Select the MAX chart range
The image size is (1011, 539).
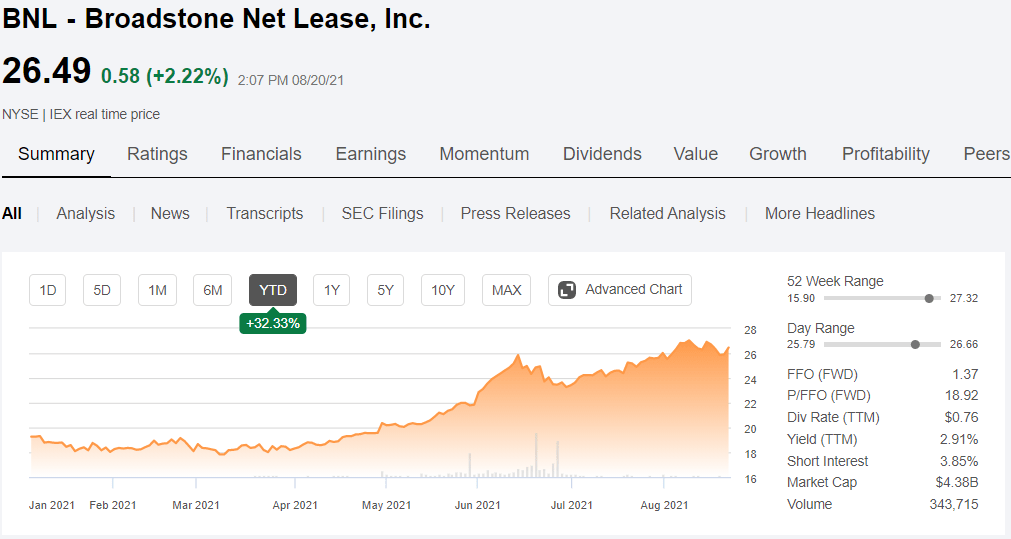(507, 290)
